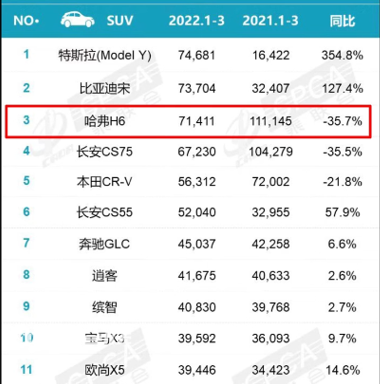Click the 比亚迪宋 model name
Screen dimensions: 380x384
(x=104, y=88)
